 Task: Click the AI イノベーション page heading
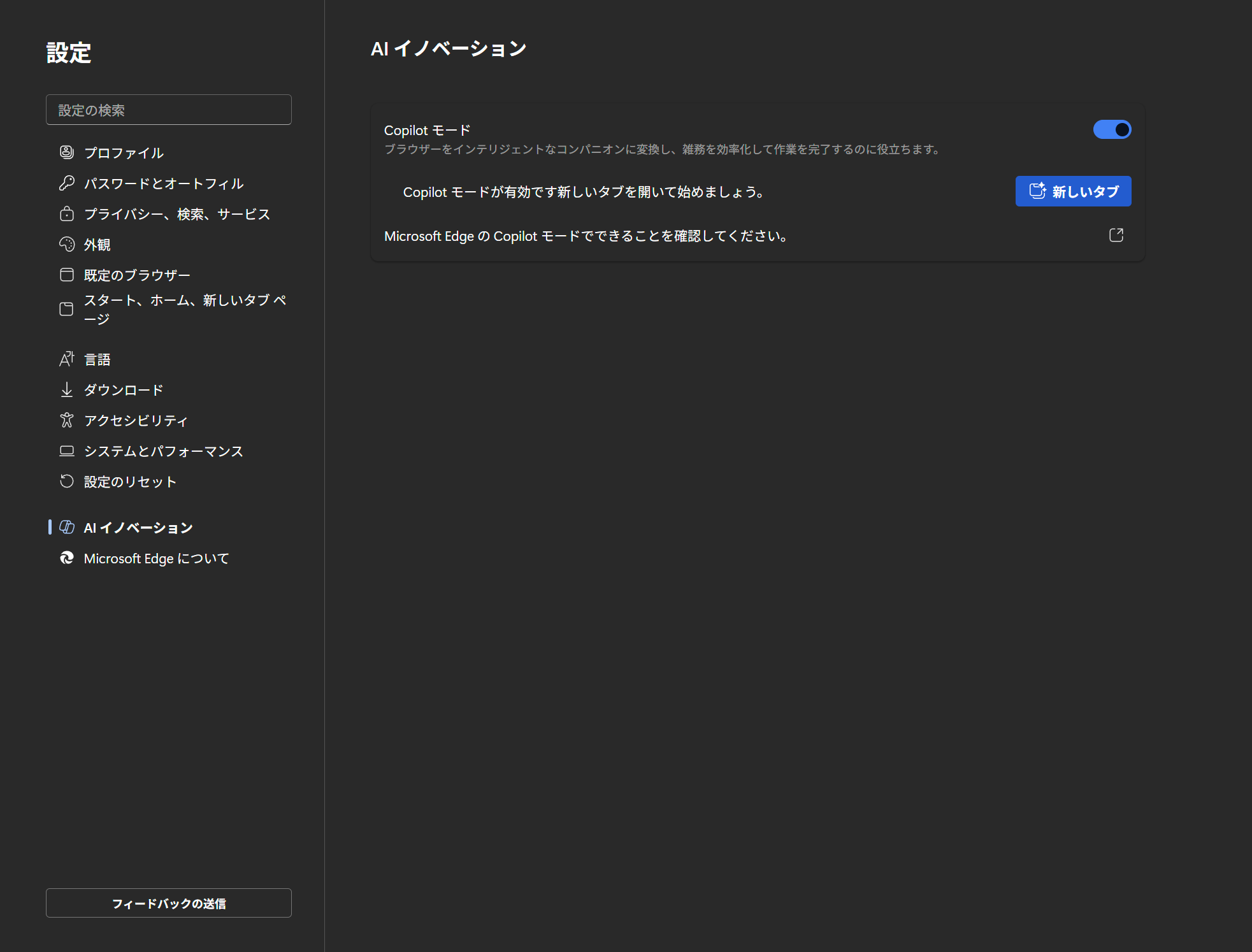[449, 48]
